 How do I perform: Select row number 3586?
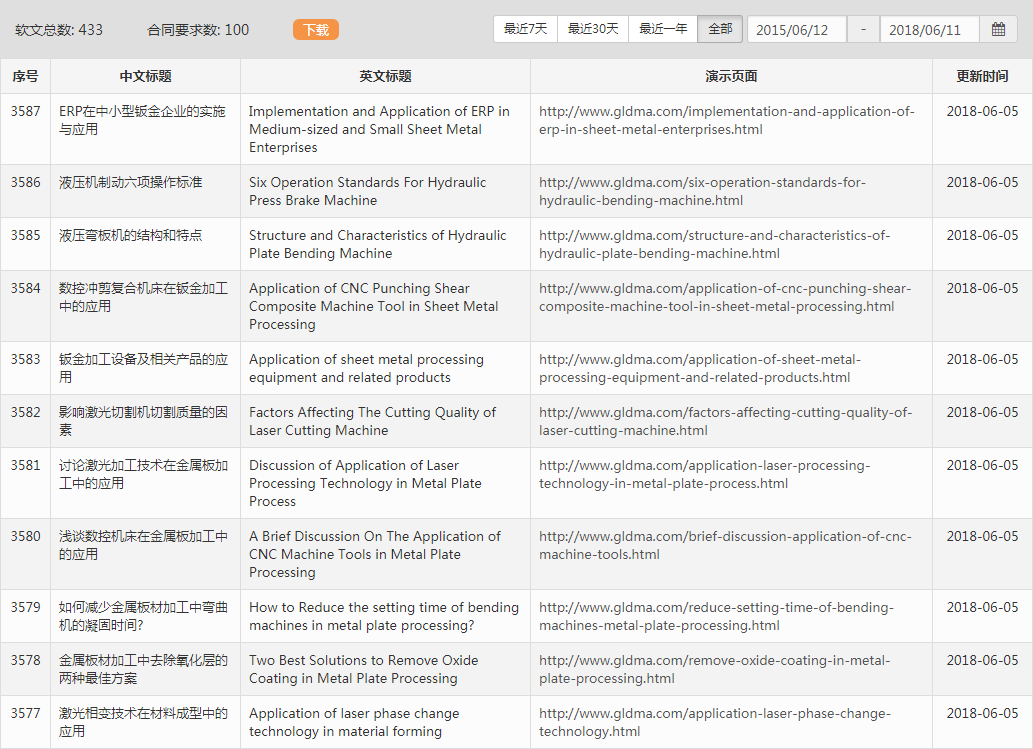25,182
